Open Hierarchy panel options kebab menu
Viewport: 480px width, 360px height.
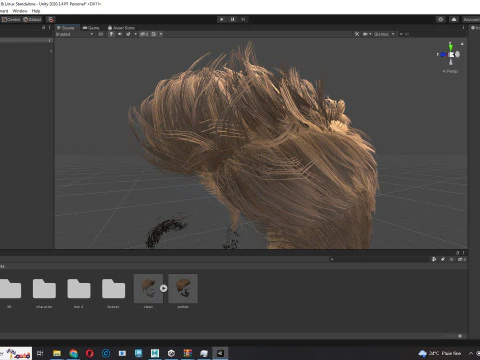click(x=49, y=28)
